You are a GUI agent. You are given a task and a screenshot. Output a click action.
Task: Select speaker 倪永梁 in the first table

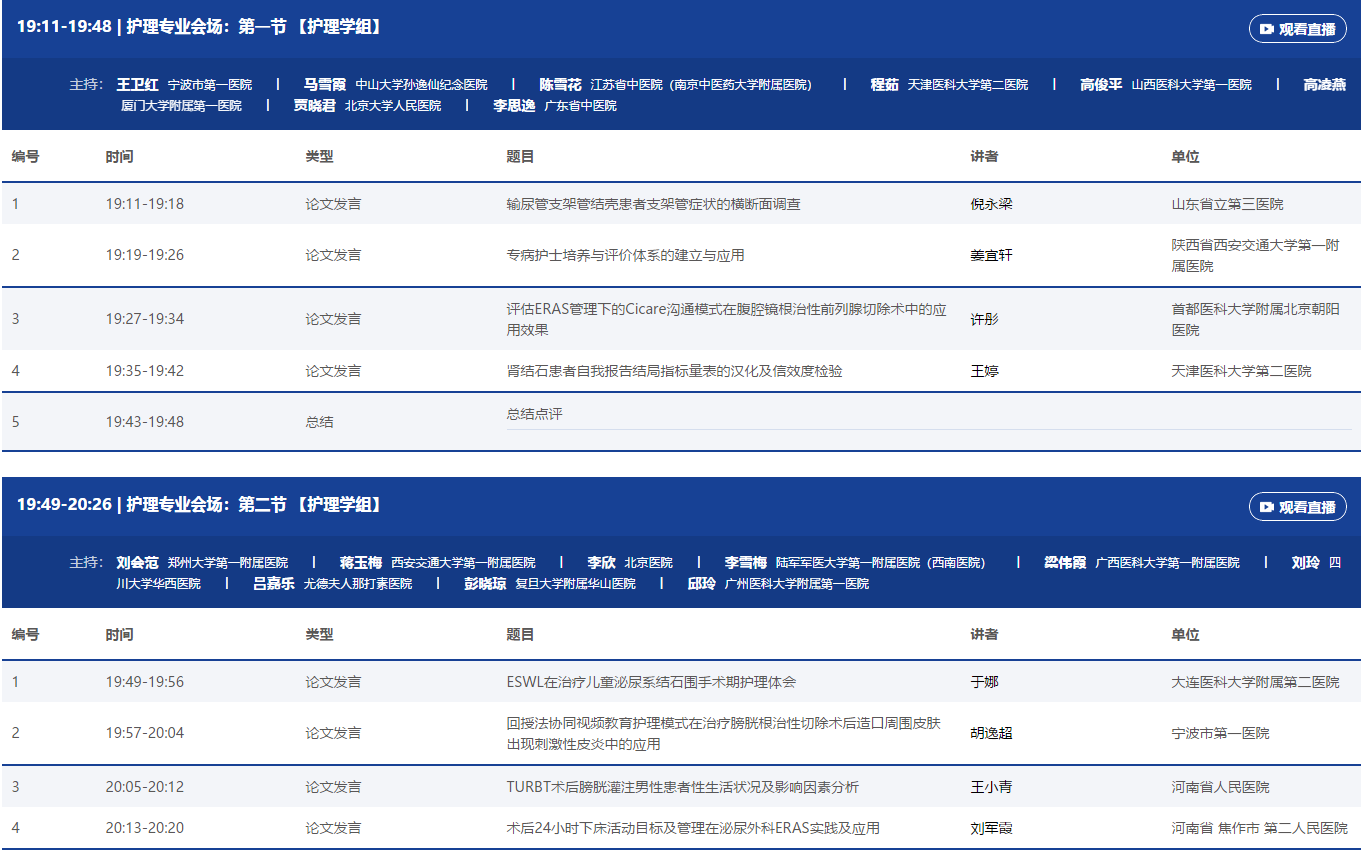[x=991, y=204]
